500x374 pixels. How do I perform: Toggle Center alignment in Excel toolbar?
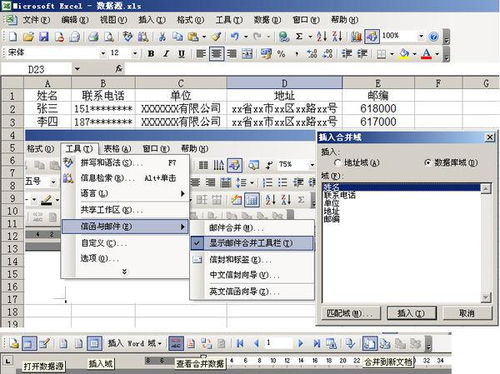[x=216, y=53]
